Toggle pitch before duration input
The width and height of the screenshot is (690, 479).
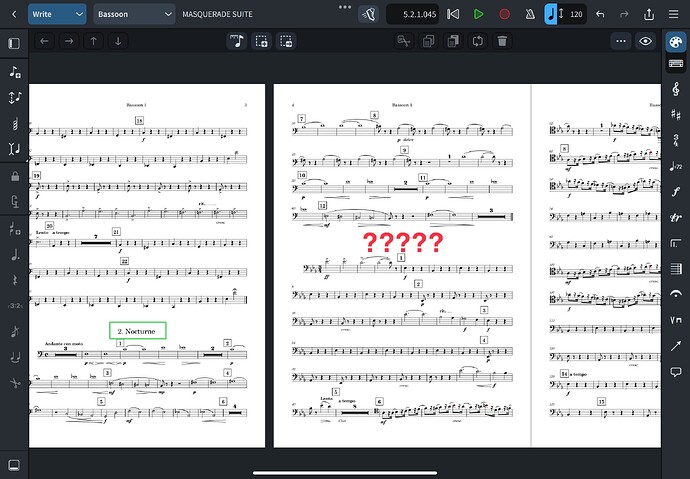[x=15, y=98]
